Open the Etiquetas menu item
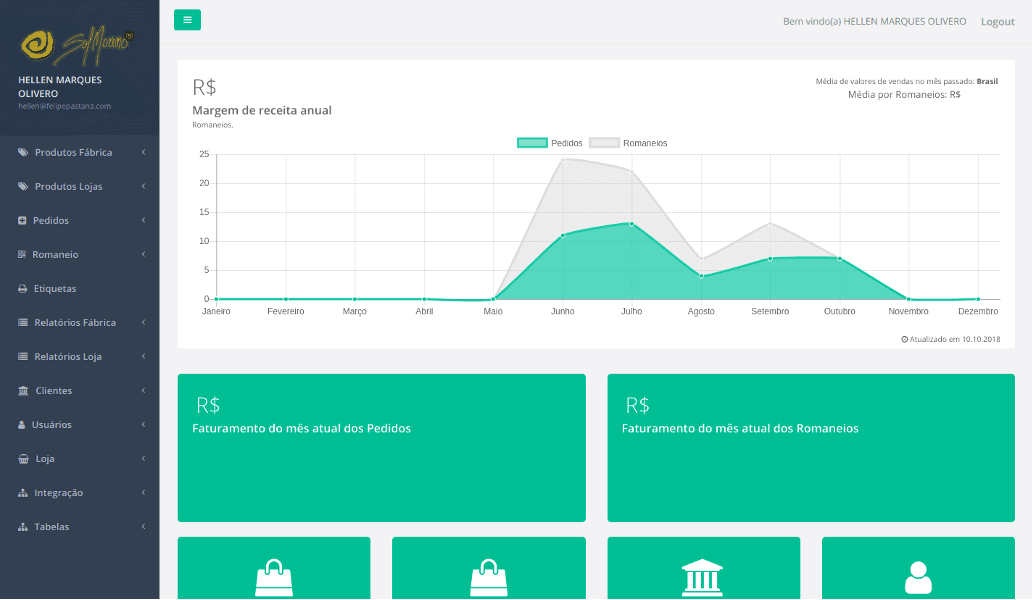This screenshot has width=1032, height=600. [x=55, y=289]
